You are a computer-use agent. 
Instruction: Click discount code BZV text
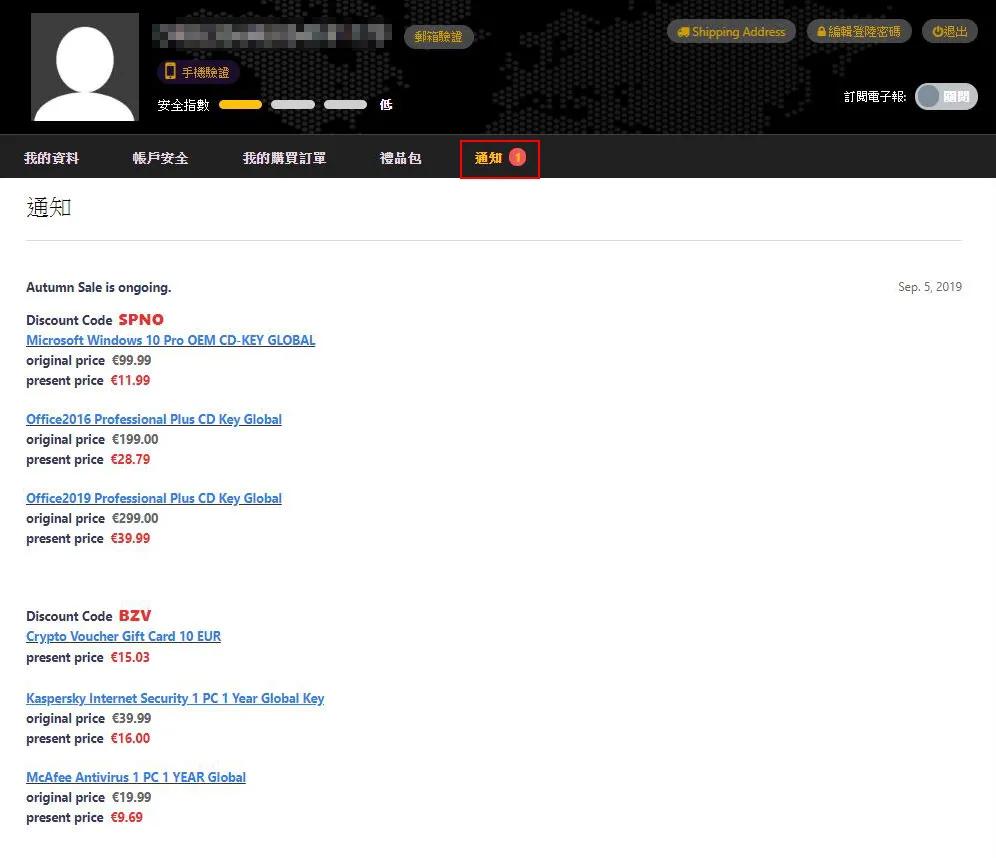[x=135, y=616]
